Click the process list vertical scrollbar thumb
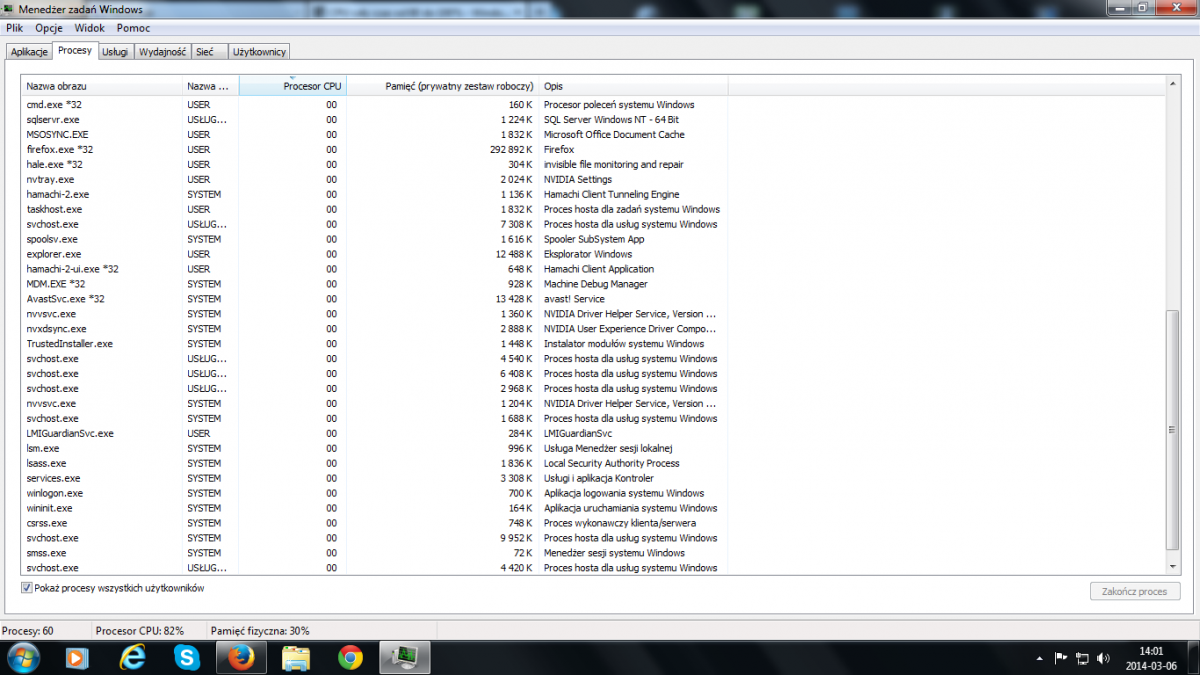 1174,429
